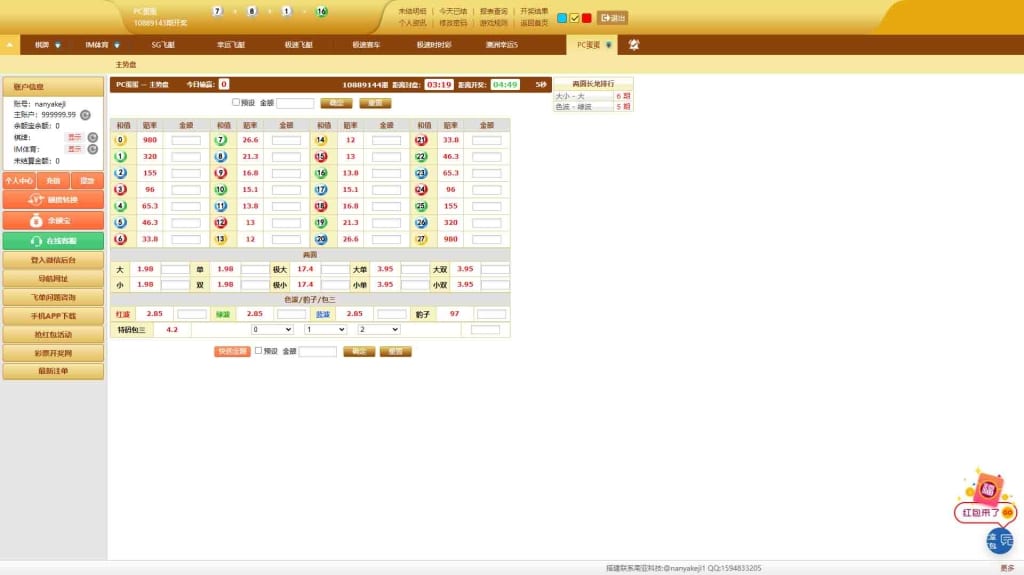The width and height of the screenshot is (1024, 575).
Task: Open the orange money-bag button
Action: 53,220
